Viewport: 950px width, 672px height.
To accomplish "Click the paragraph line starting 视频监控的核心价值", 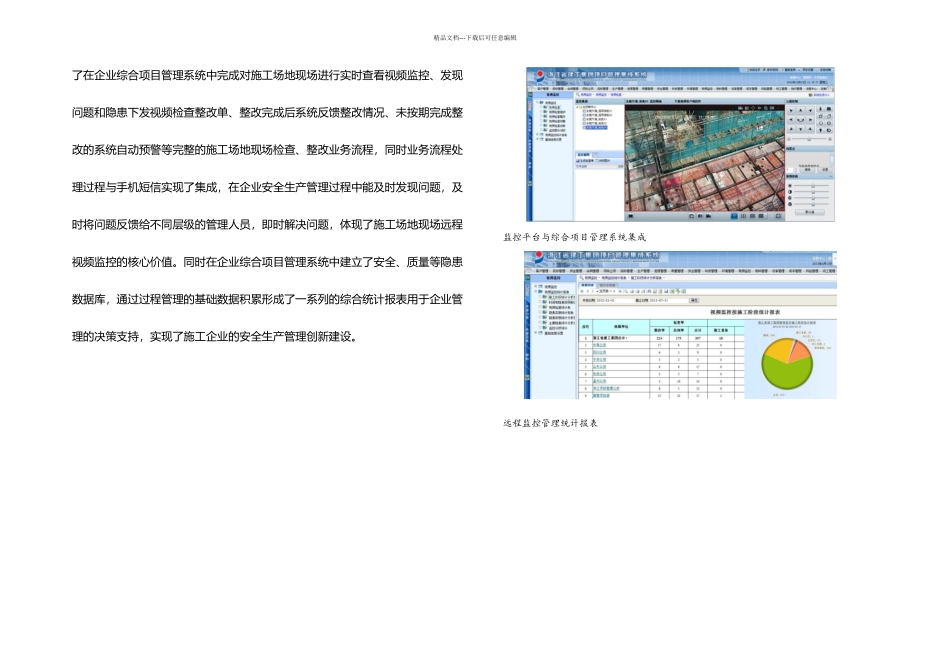I will click(x=267, y=262).
